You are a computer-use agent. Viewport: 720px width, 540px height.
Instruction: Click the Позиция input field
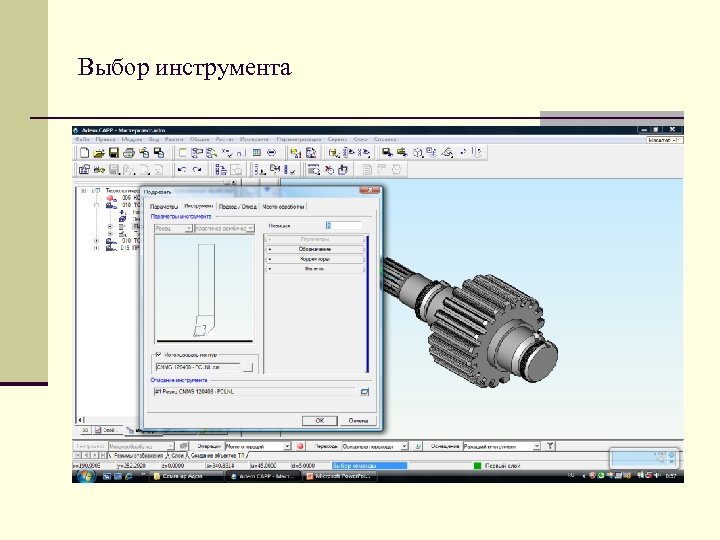(x=343, y=225)
